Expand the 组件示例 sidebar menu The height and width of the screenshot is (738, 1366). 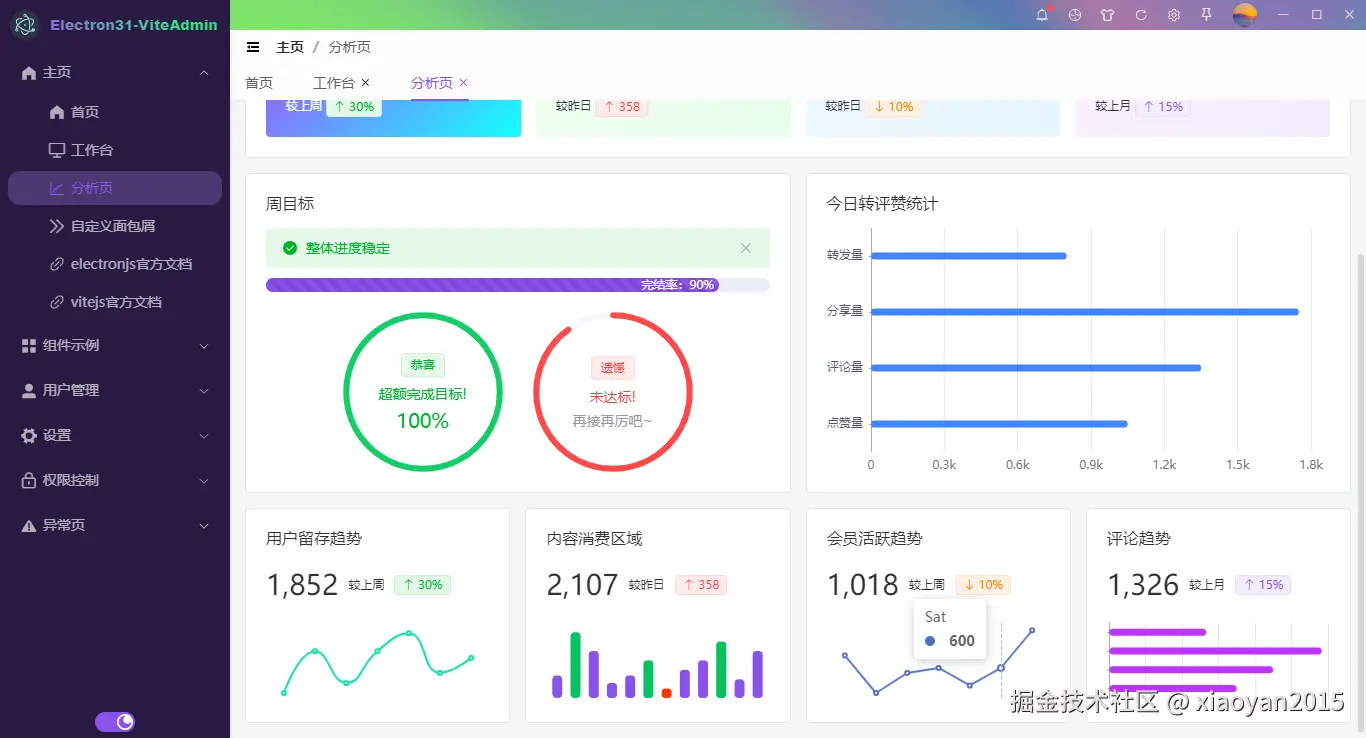(x=113, y=346)
